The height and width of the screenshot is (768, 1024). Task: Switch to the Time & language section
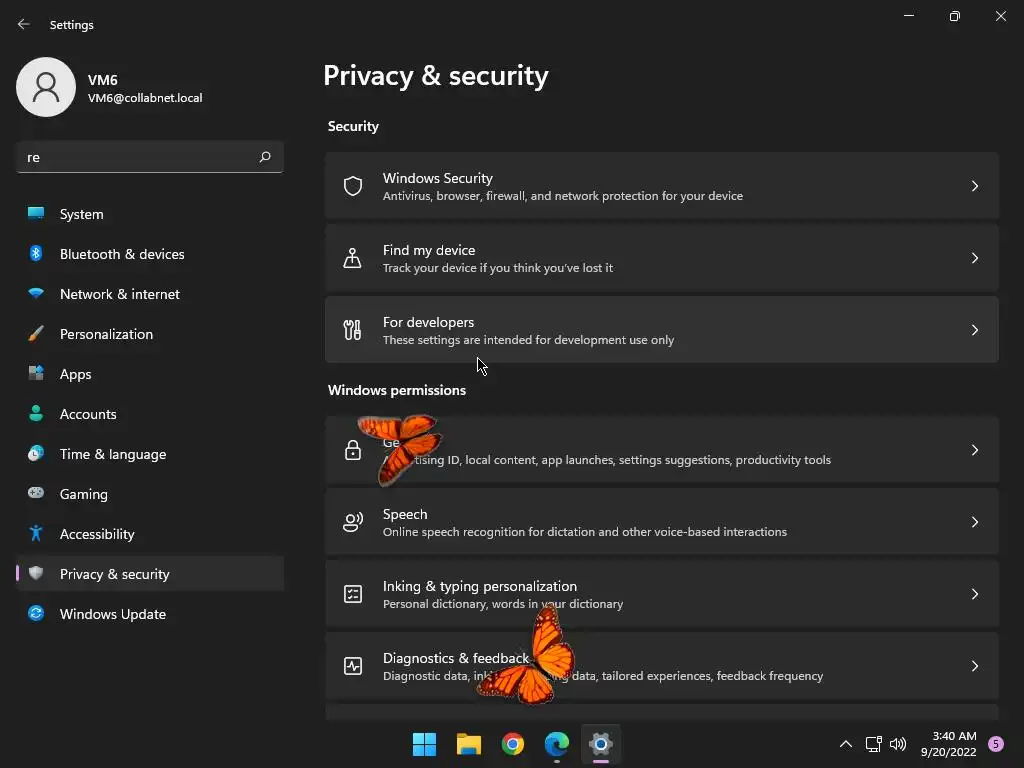(113, 454)
